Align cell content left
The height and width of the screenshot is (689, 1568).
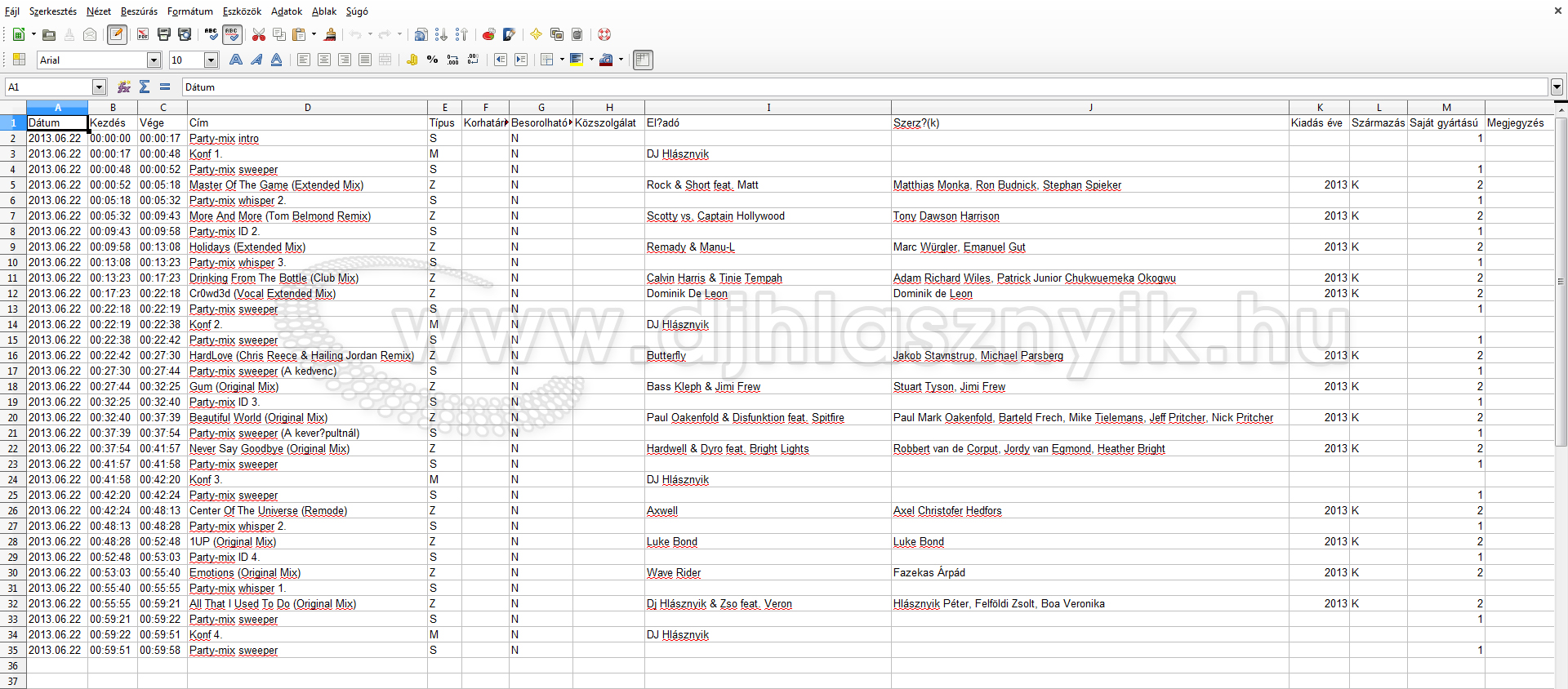coord(304,60)
